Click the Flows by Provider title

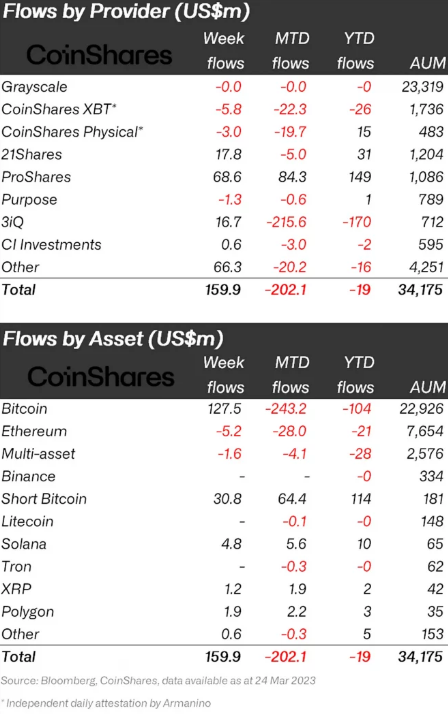click(x=126, y=11)
